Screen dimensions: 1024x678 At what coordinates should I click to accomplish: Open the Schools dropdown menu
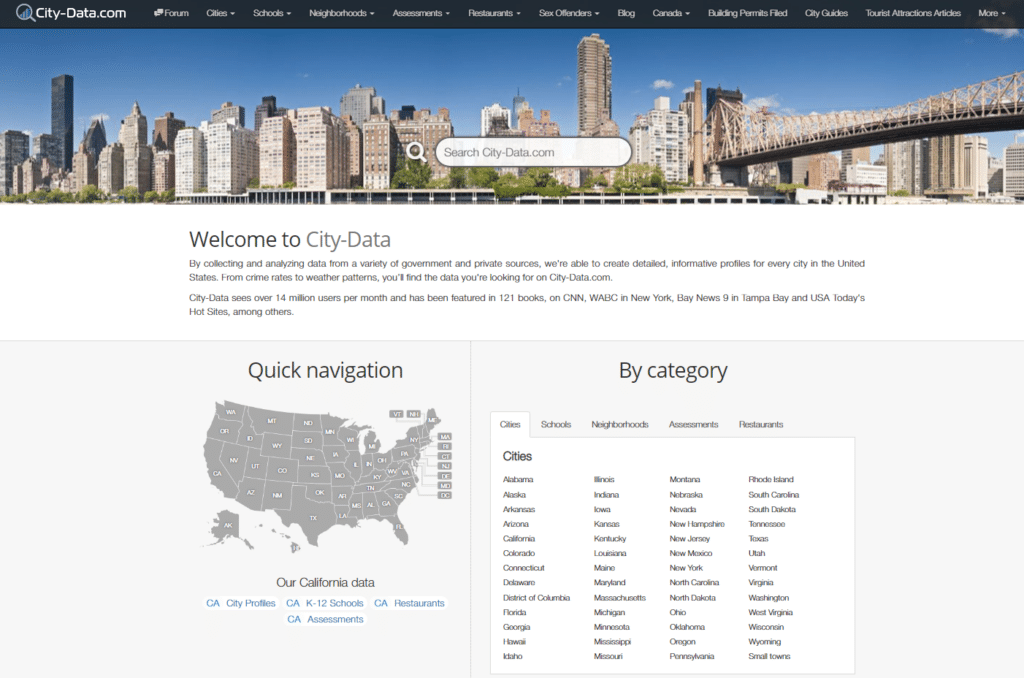click(x=272, y=13)
